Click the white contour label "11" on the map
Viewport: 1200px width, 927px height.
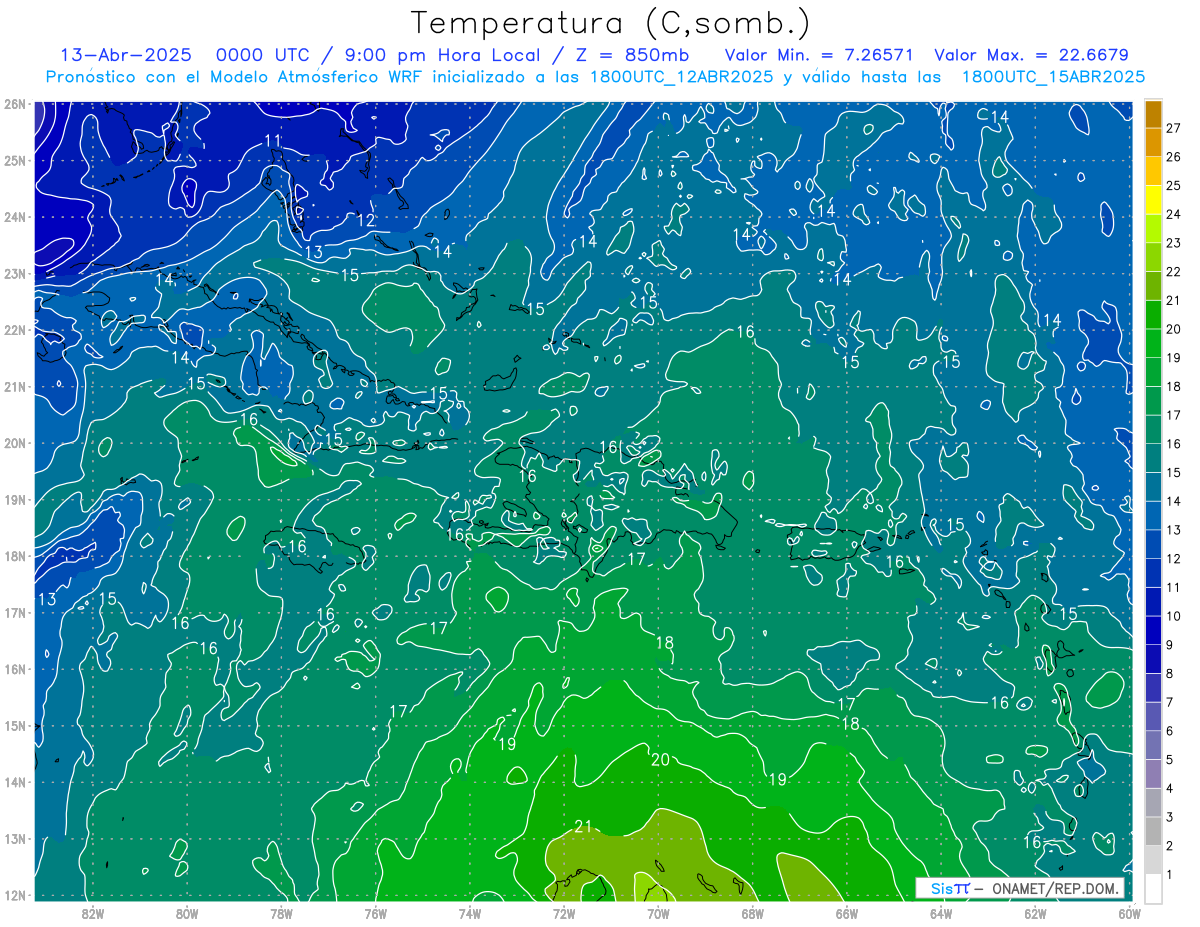273,140
